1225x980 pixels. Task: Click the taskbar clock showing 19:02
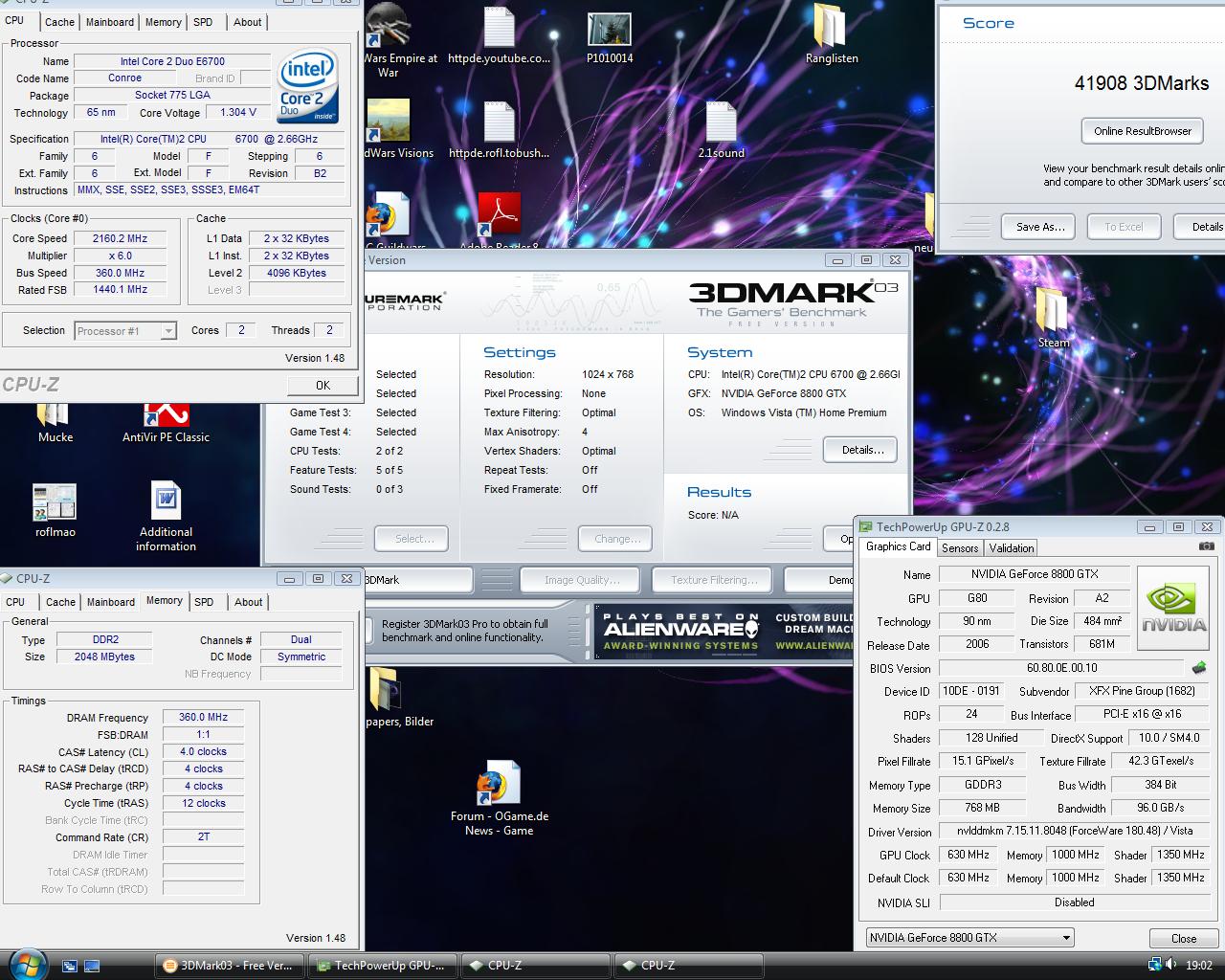click(x=1198, y=965)
